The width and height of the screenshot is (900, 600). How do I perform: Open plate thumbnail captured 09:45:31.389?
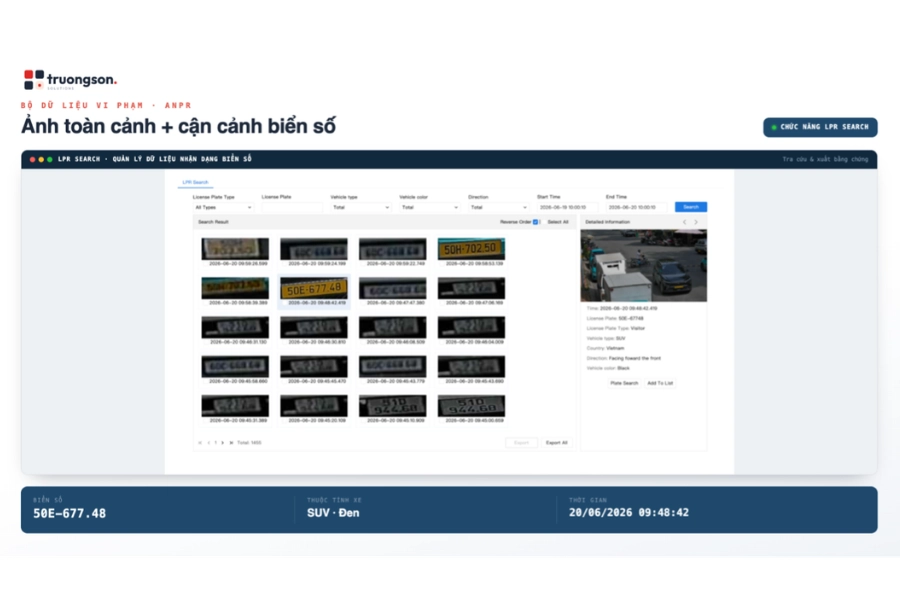235,406
